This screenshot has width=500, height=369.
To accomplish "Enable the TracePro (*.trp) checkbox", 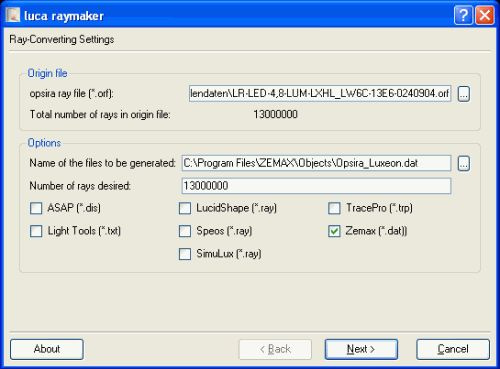I will tap(334, 208).
